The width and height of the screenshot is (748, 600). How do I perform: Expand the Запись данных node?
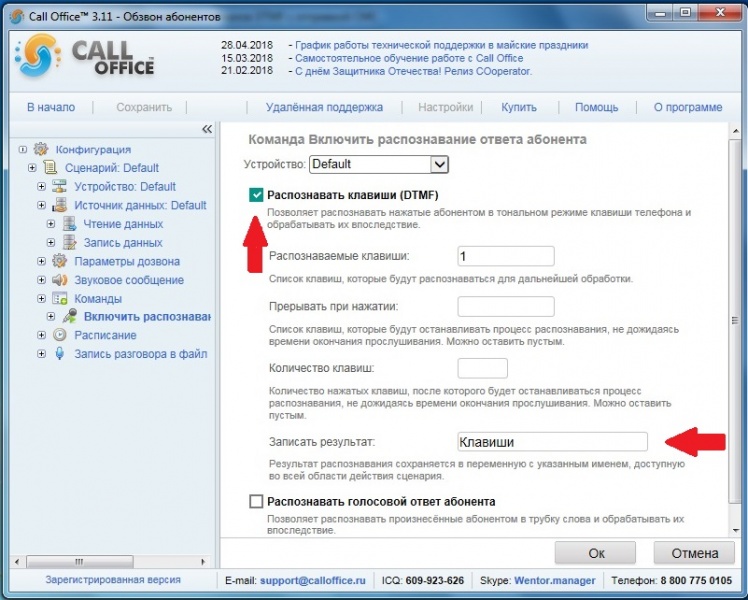(x=51, y=242)
